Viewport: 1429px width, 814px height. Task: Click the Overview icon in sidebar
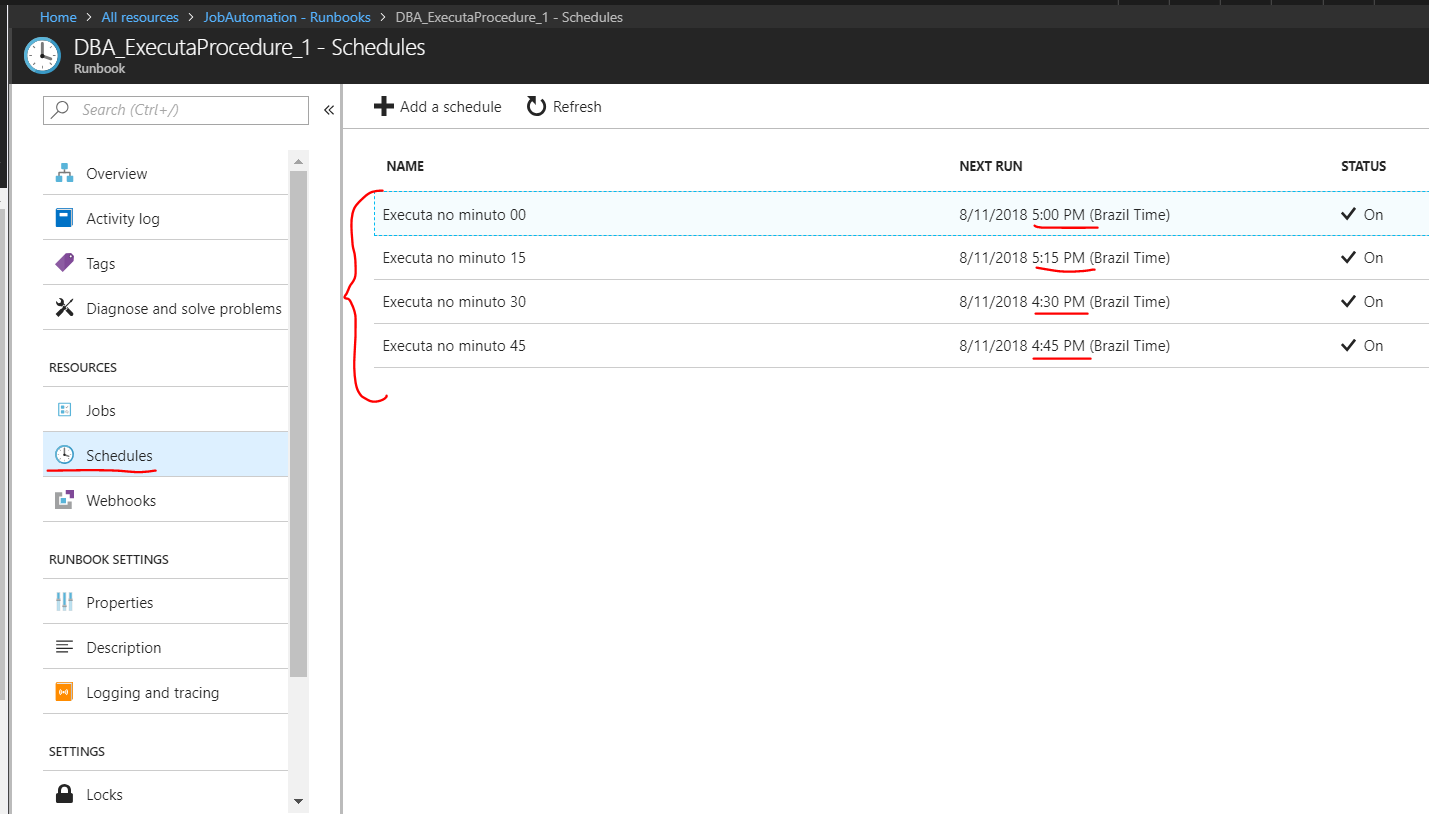point(64,173)
